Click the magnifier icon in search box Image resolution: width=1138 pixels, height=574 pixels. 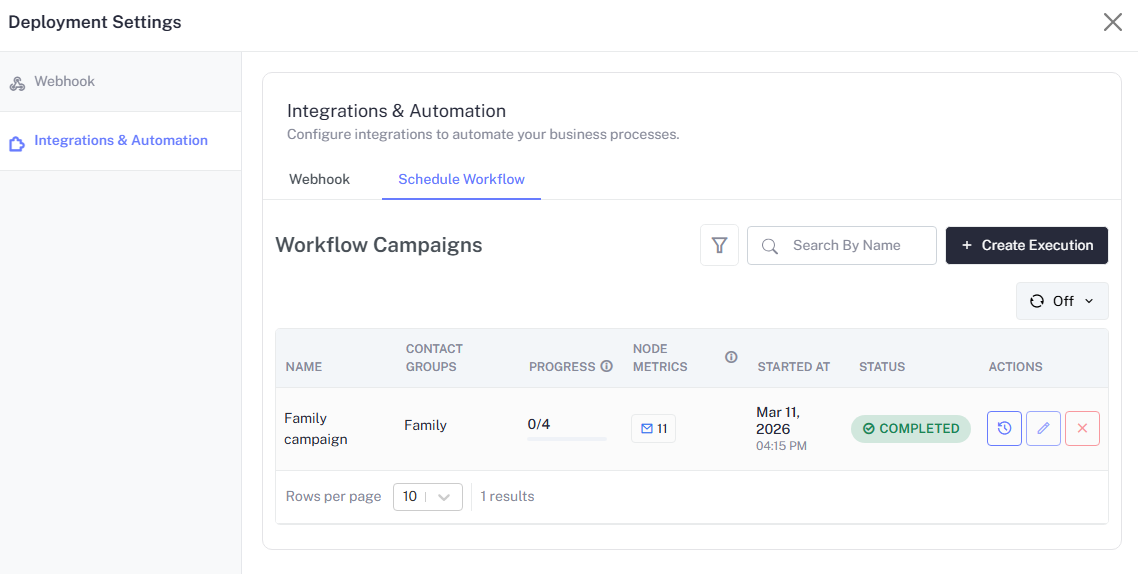tap(770, 246)
